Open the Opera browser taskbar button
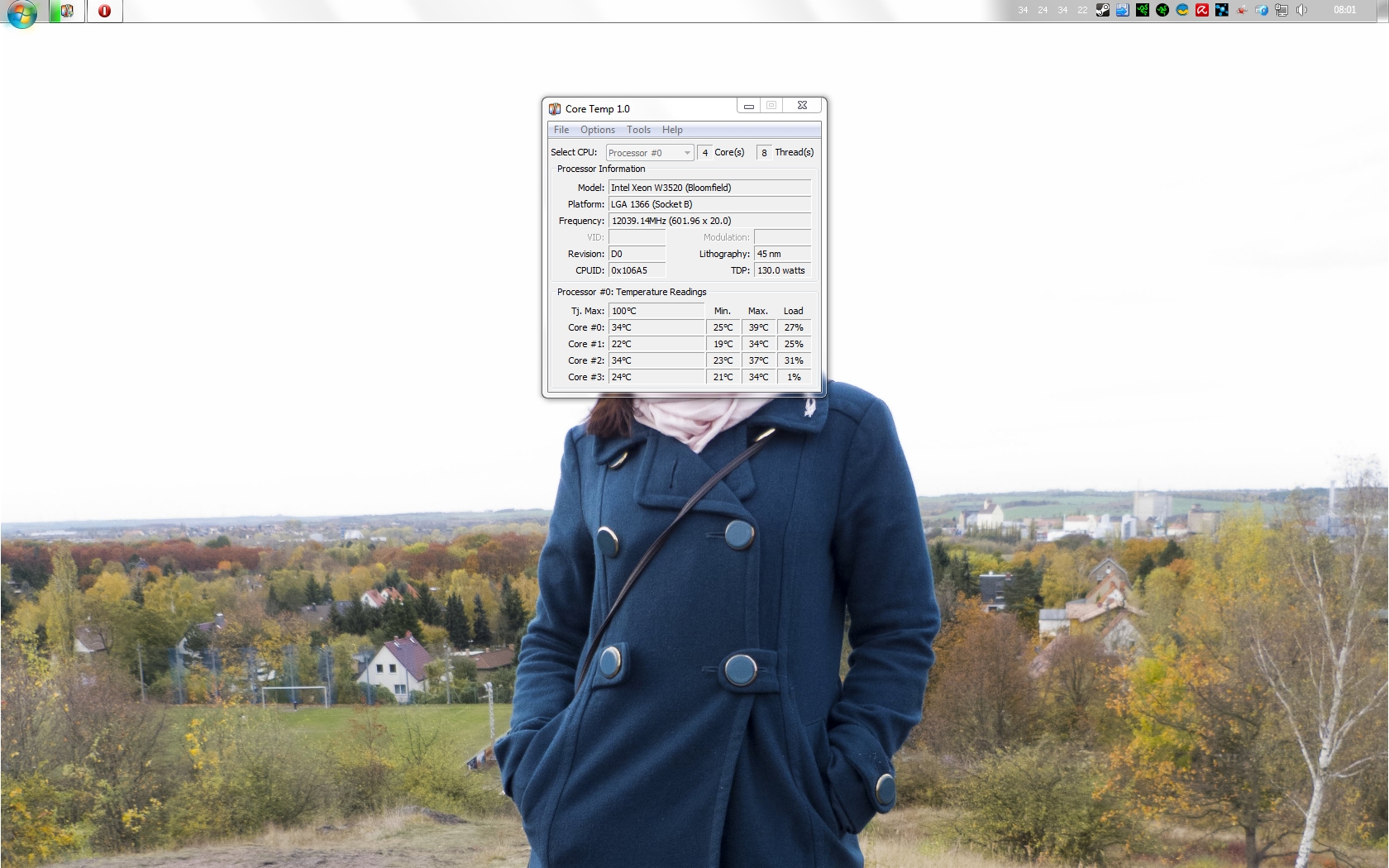Viewport: 1389px width, 868px height. 105,11
